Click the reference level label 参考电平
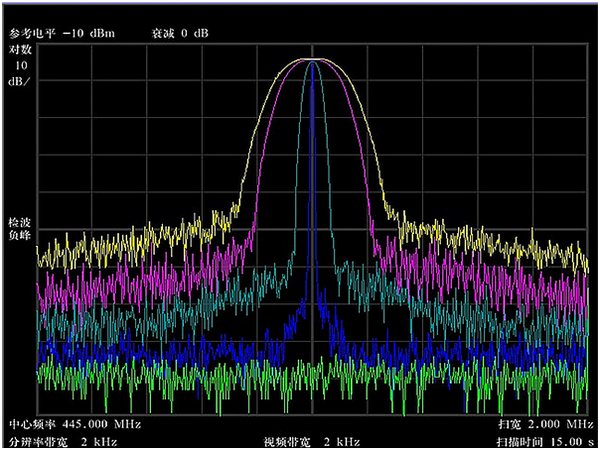 coord(30,34)
